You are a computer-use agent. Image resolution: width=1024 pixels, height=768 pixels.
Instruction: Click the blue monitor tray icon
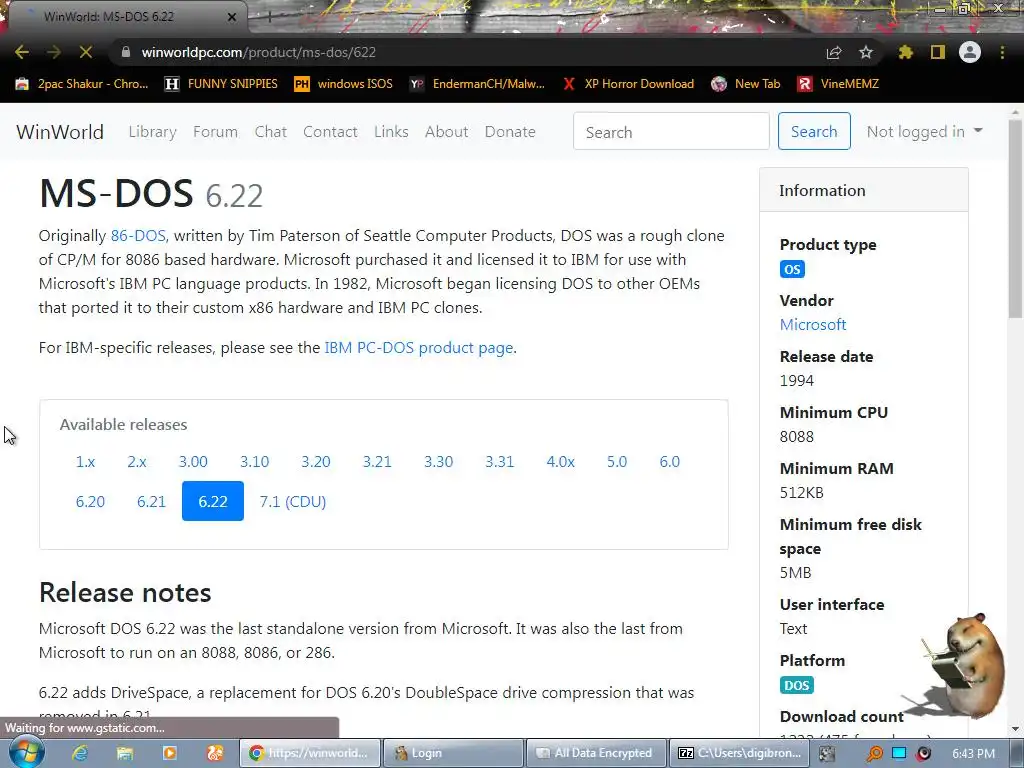coord(899,753)
